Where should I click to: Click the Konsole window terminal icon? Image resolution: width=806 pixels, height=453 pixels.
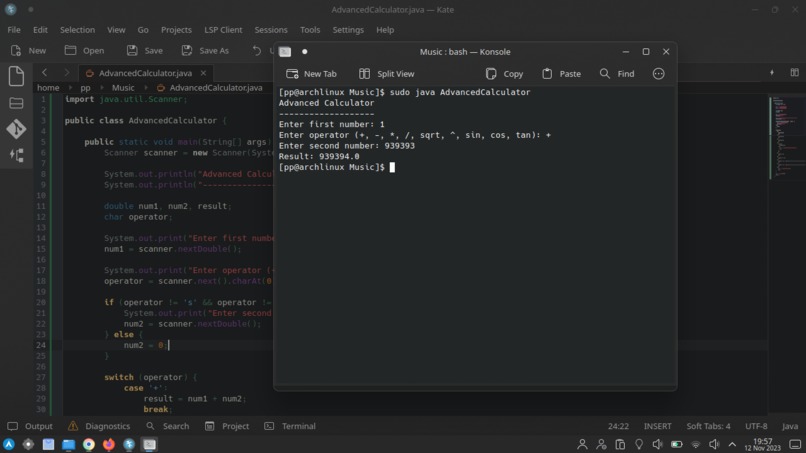point(285,51)
